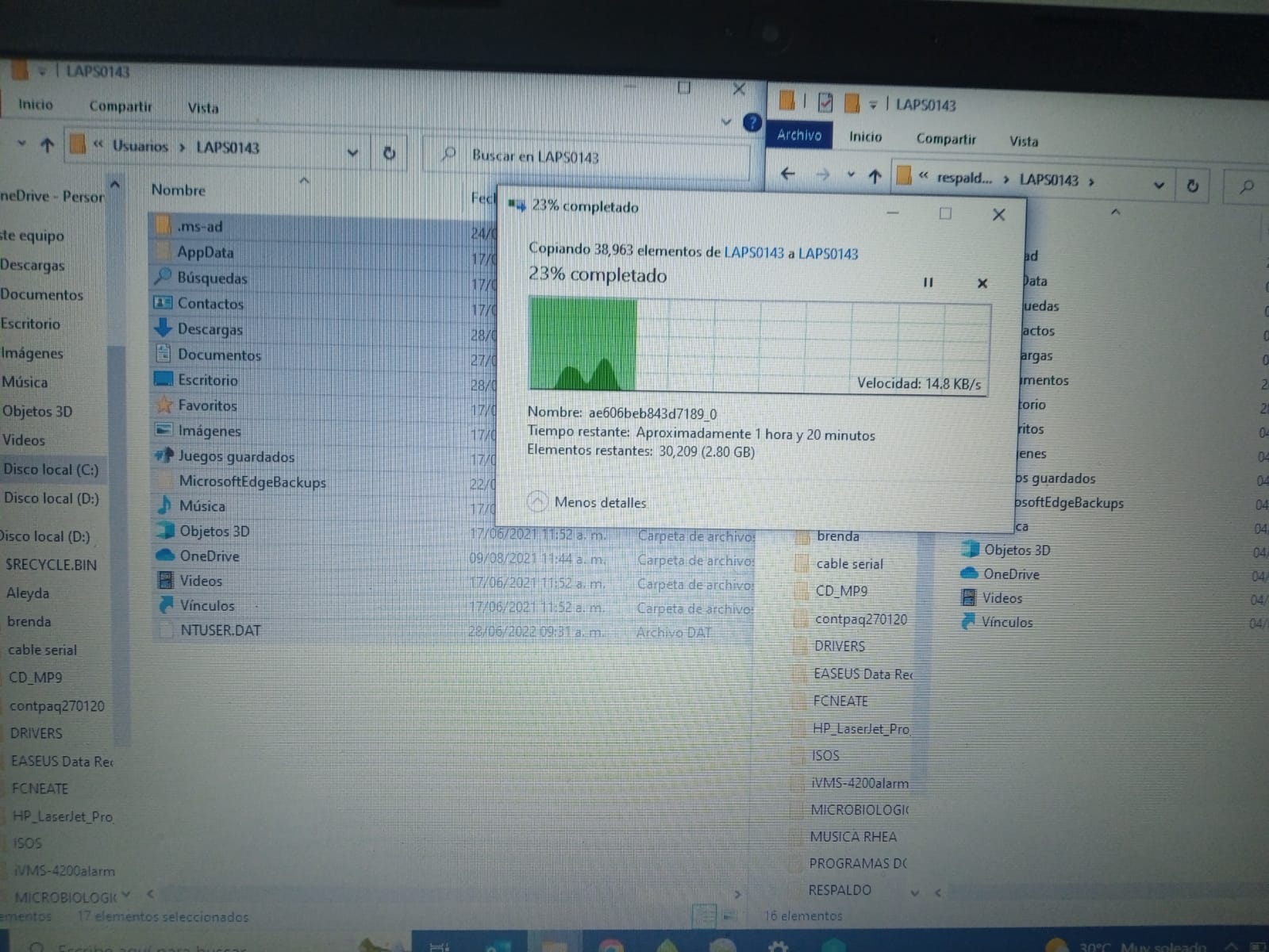This screenshot has height=952, width=1269.
Task: Open the OneDrive folder in left list
Action: [209, 556]
